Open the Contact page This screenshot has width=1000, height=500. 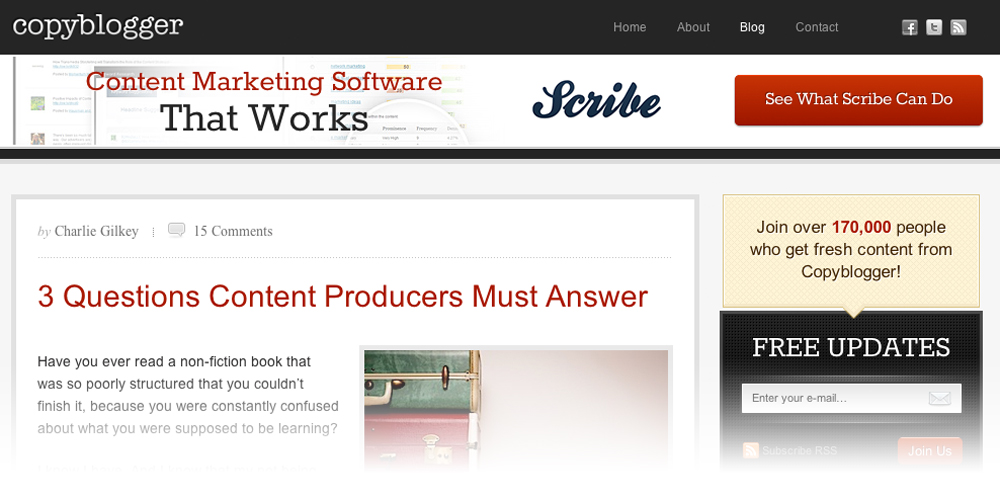(x=816, y=27)
